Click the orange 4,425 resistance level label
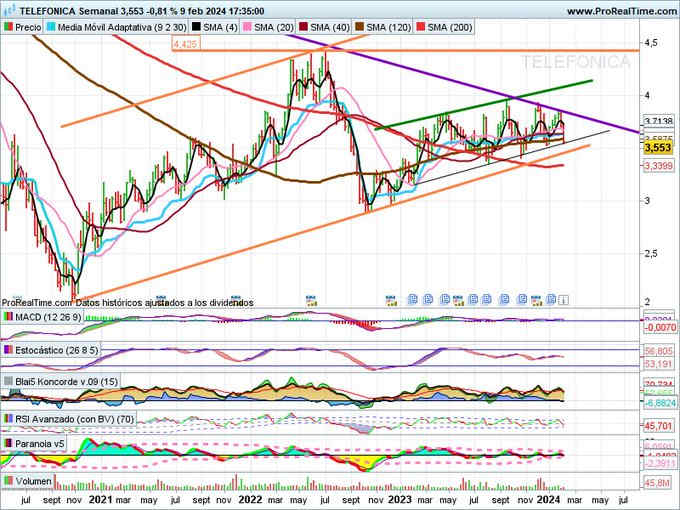This screenshot has width=680, height=510. pos(186,44)
